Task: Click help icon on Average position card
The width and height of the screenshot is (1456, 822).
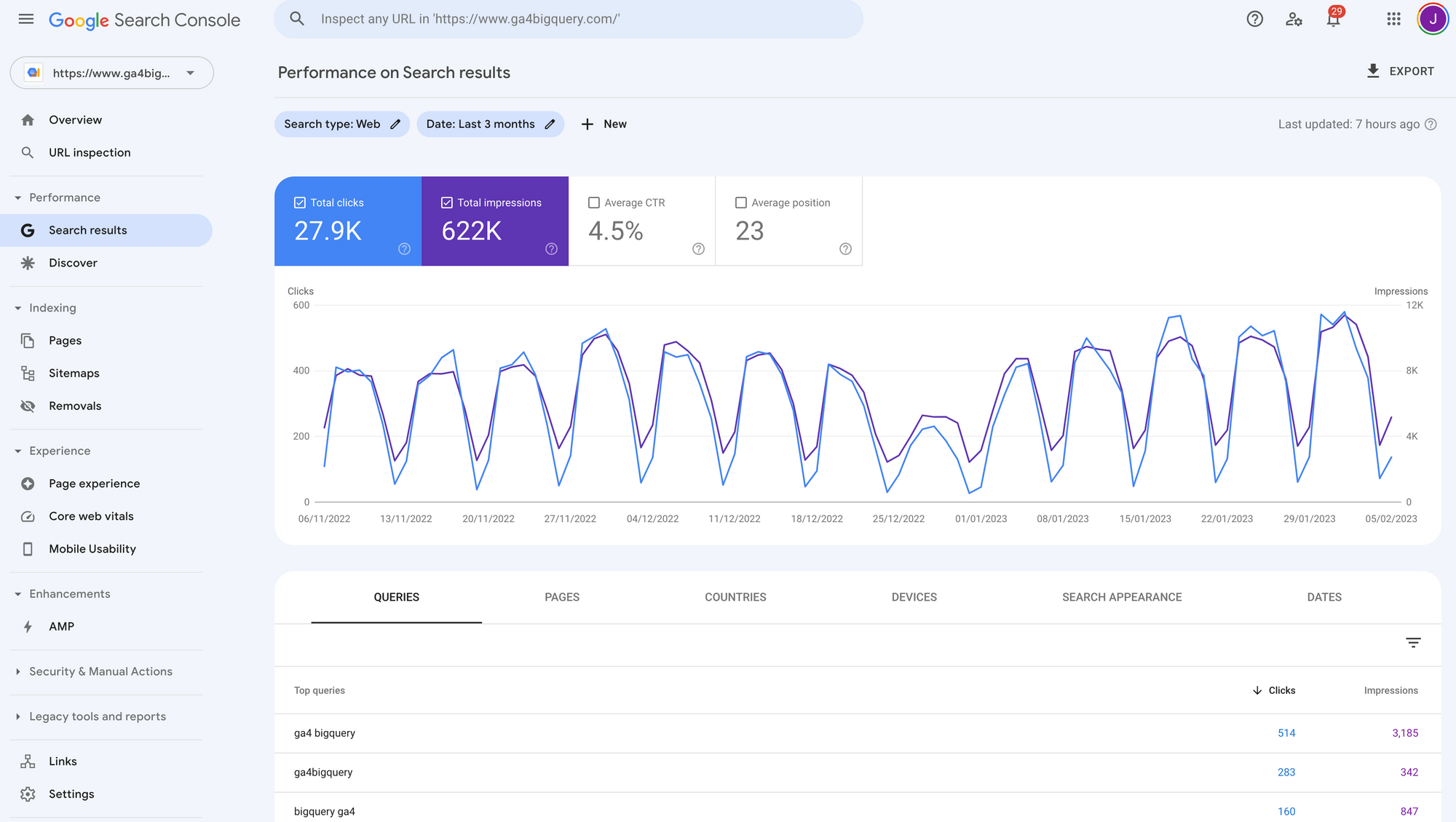Action: tap(845, 249)
